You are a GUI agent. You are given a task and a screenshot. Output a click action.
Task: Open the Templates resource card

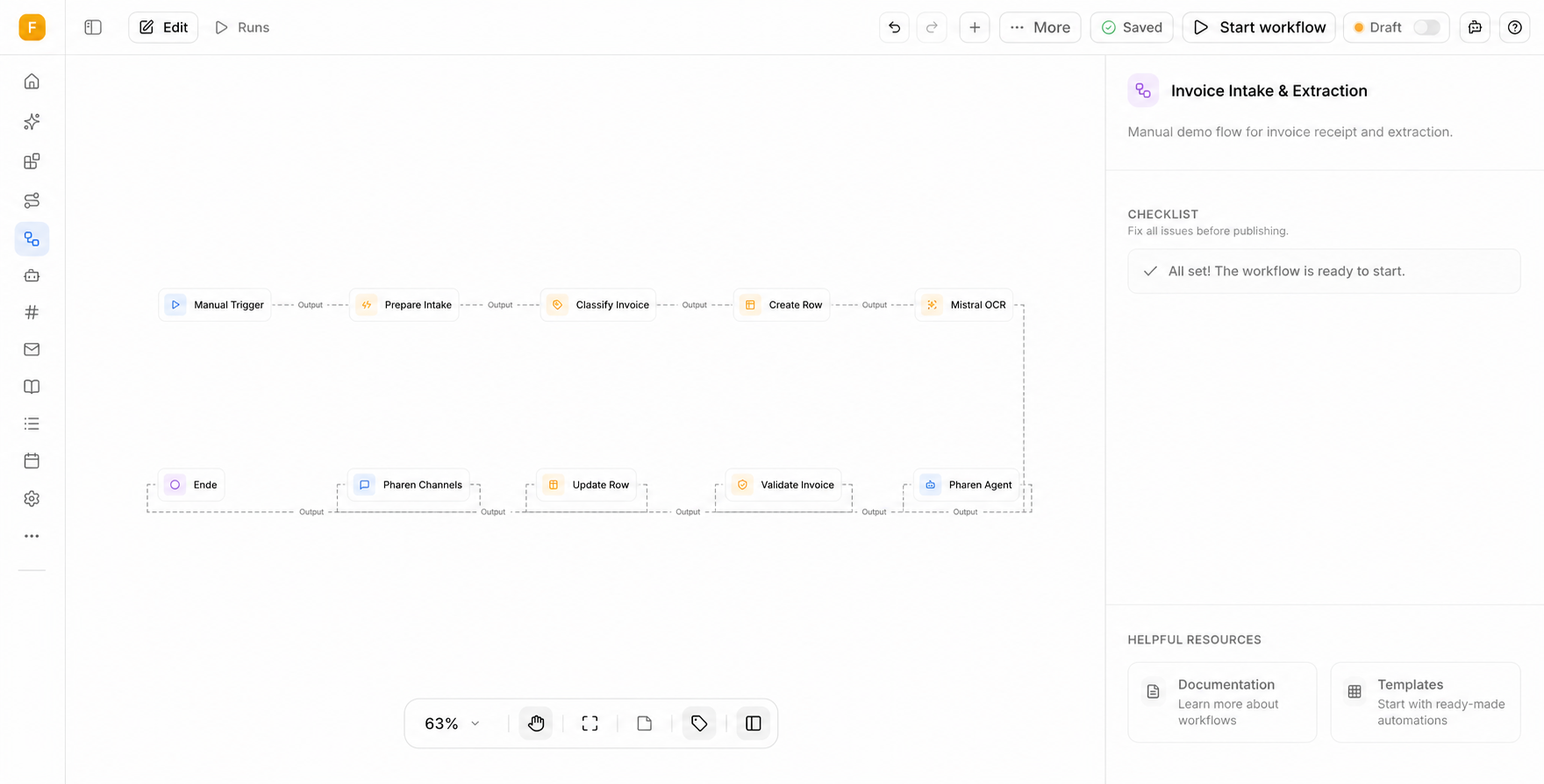(x=1426, y=702)
